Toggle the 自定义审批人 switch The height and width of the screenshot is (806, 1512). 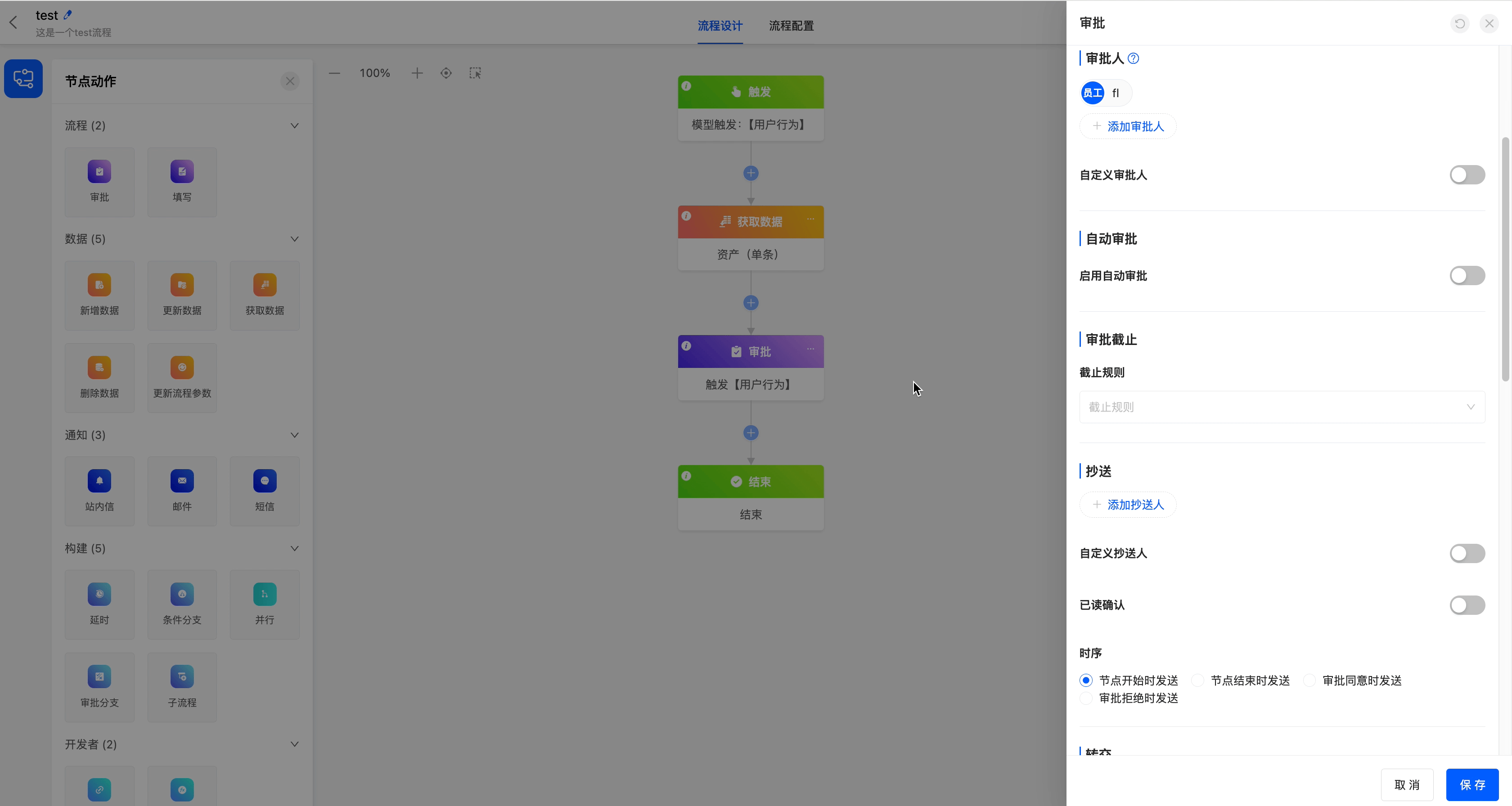pyautogui.click(x=1467, y=175)
